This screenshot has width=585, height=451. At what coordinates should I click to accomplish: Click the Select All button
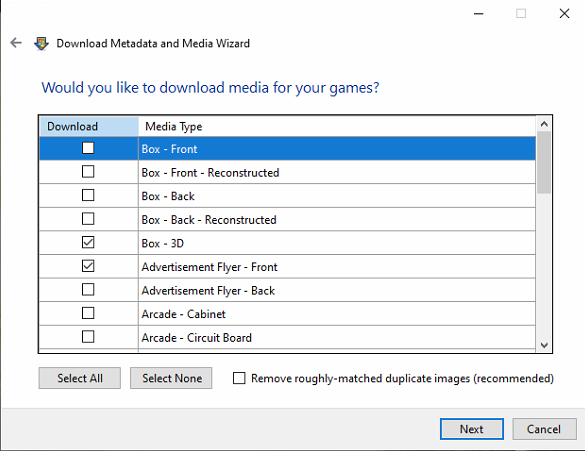(79, 378)
